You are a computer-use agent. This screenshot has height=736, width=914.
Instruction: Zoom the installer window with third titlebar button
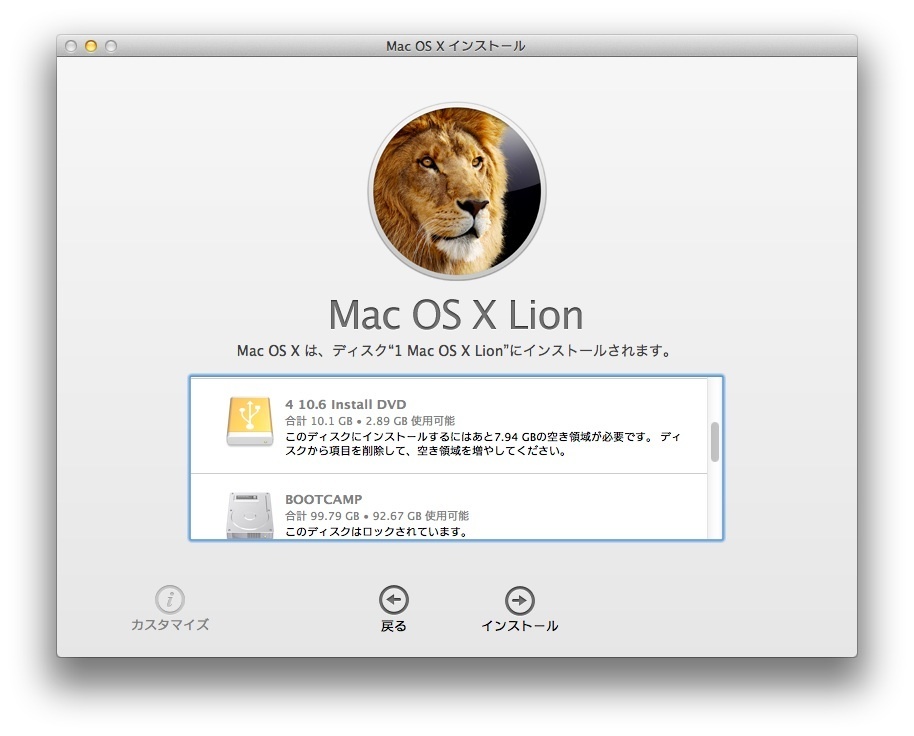pos(111,46)
